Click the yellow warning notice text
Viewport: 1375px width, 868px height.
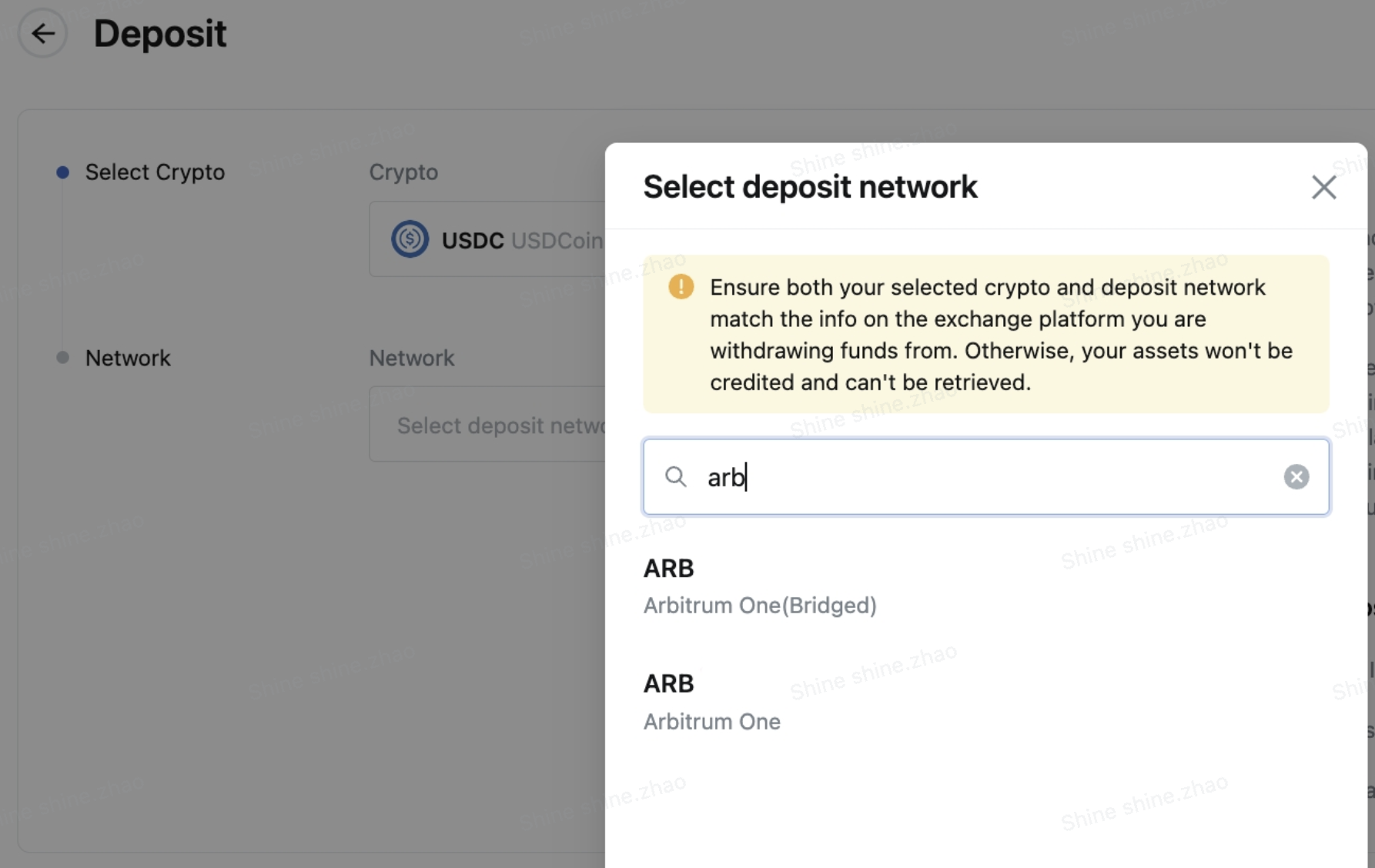[1001, 335]
